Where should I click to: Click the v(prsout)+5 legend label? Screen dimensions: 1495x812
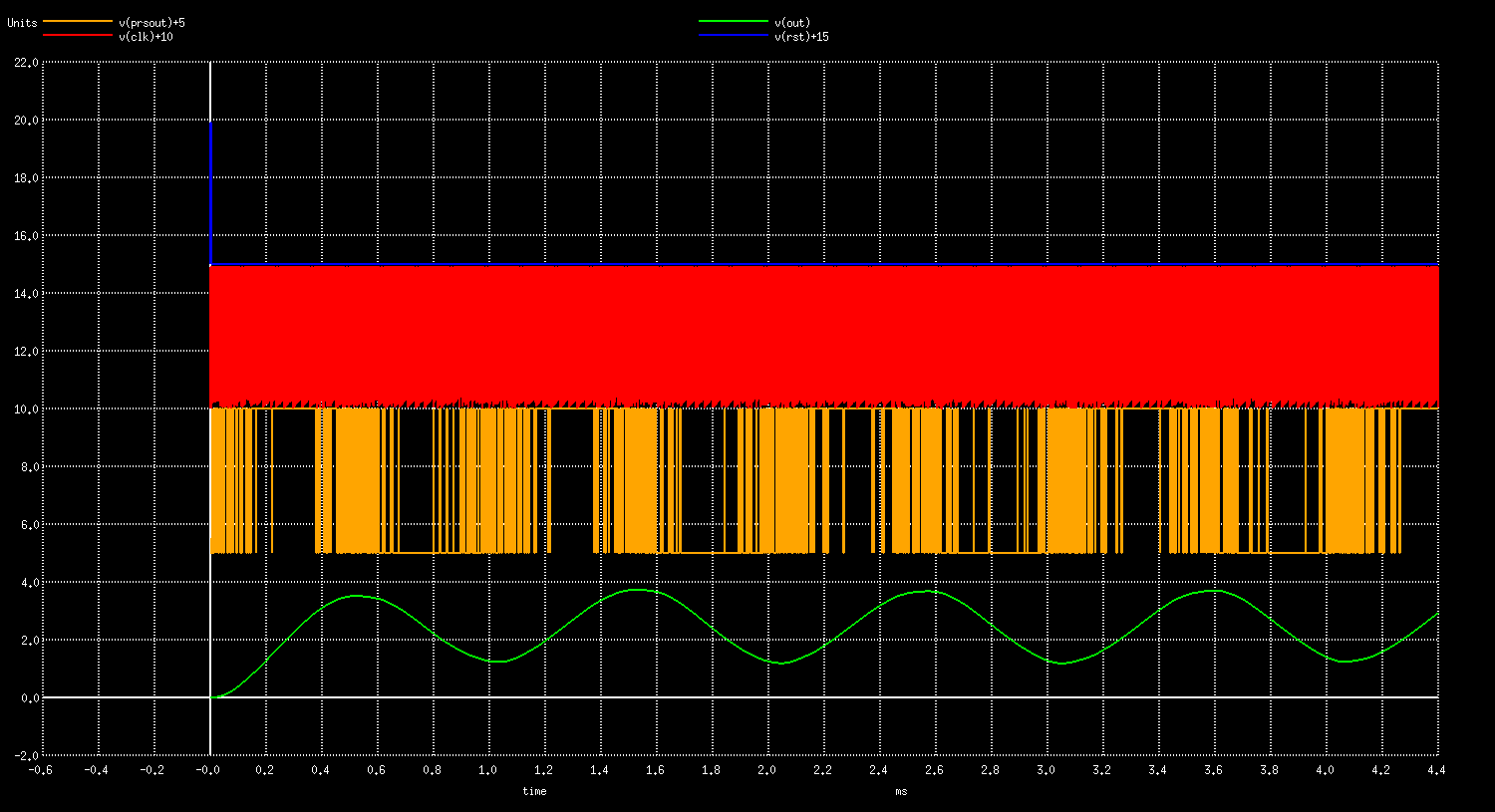151,21
